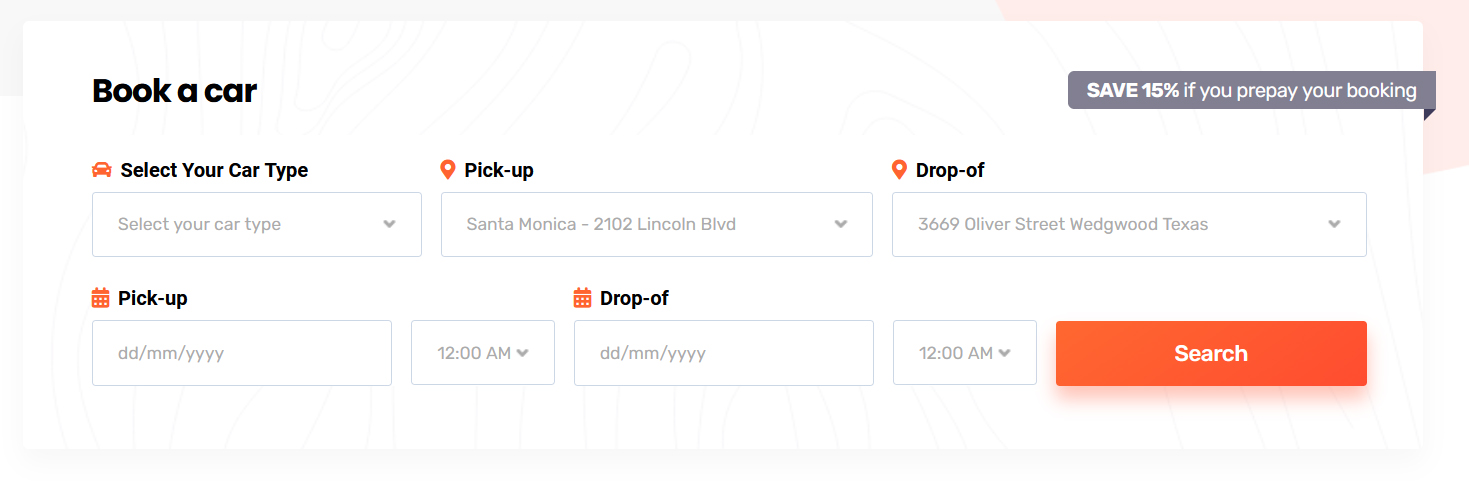Click the Drop-of location pin icon
Image resolution: width=1469 pixels, height=481 pixels.
click(899, 170)
